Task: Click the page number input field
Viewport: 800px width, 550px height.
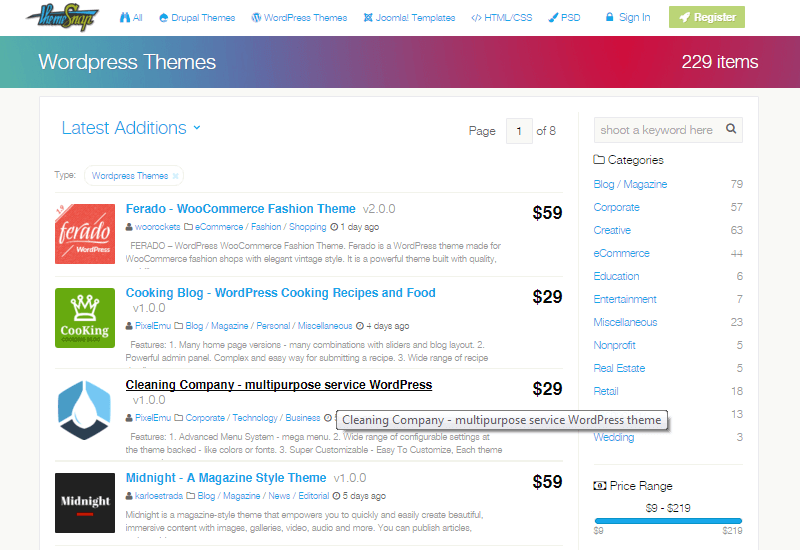Action: point(519,131)
